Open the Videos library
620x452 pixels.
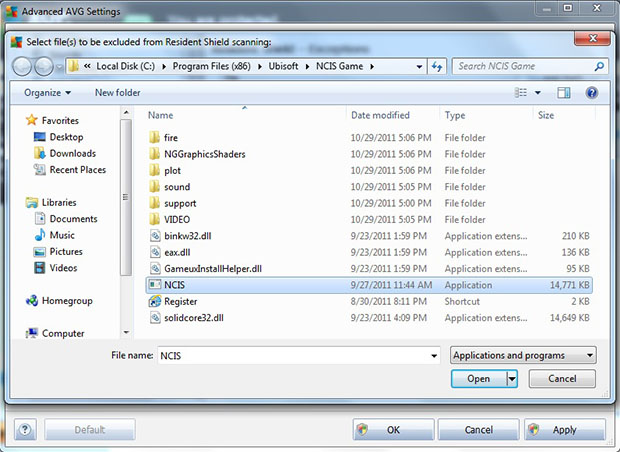pyautogui.click(x=56, y=268)
